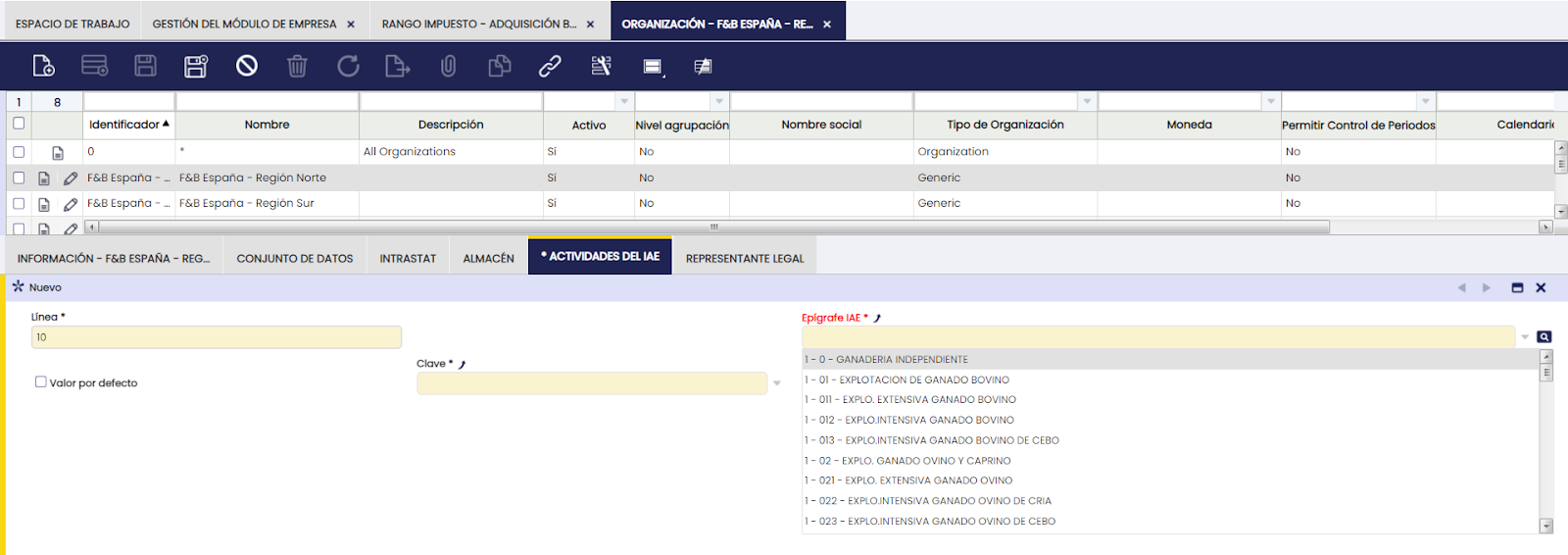Clone the record with the copy icon

pyautogui.click(x=500, y=66)
